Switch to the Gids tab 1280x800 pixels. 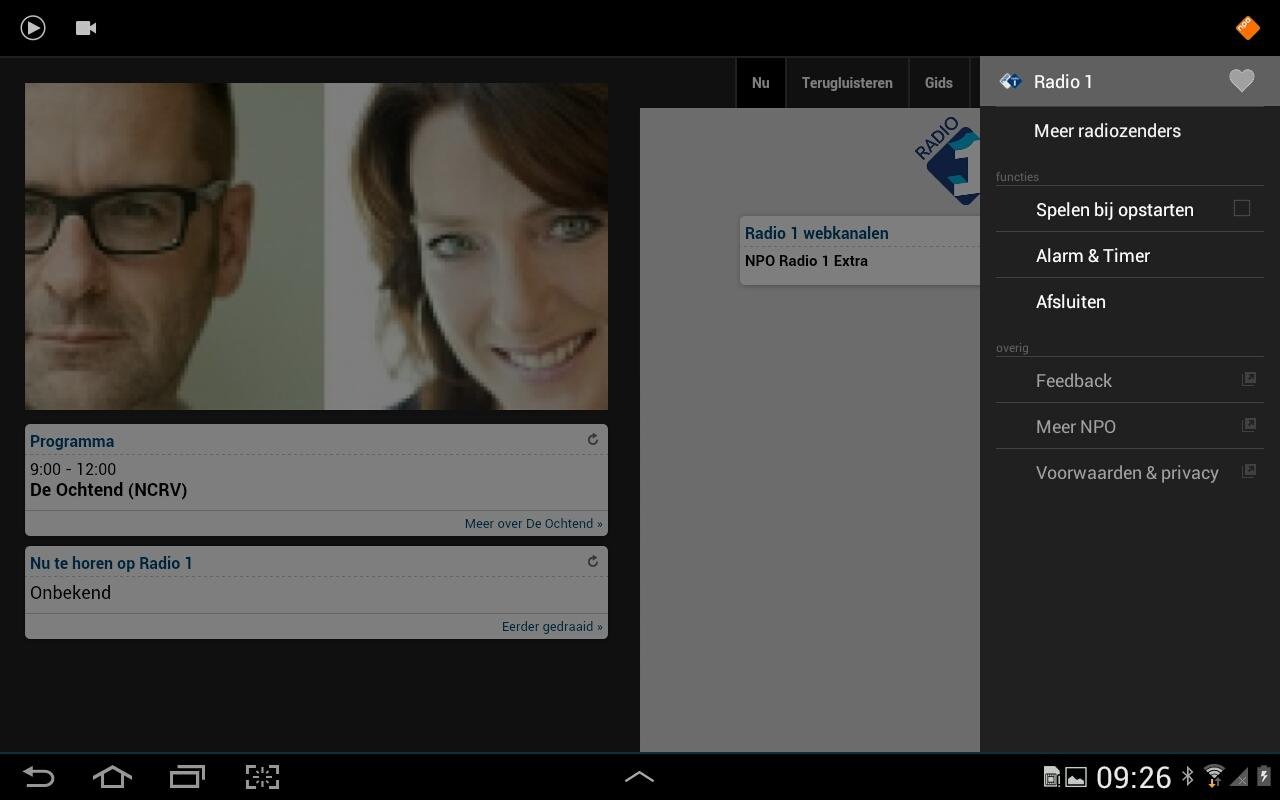click(939, 83)
